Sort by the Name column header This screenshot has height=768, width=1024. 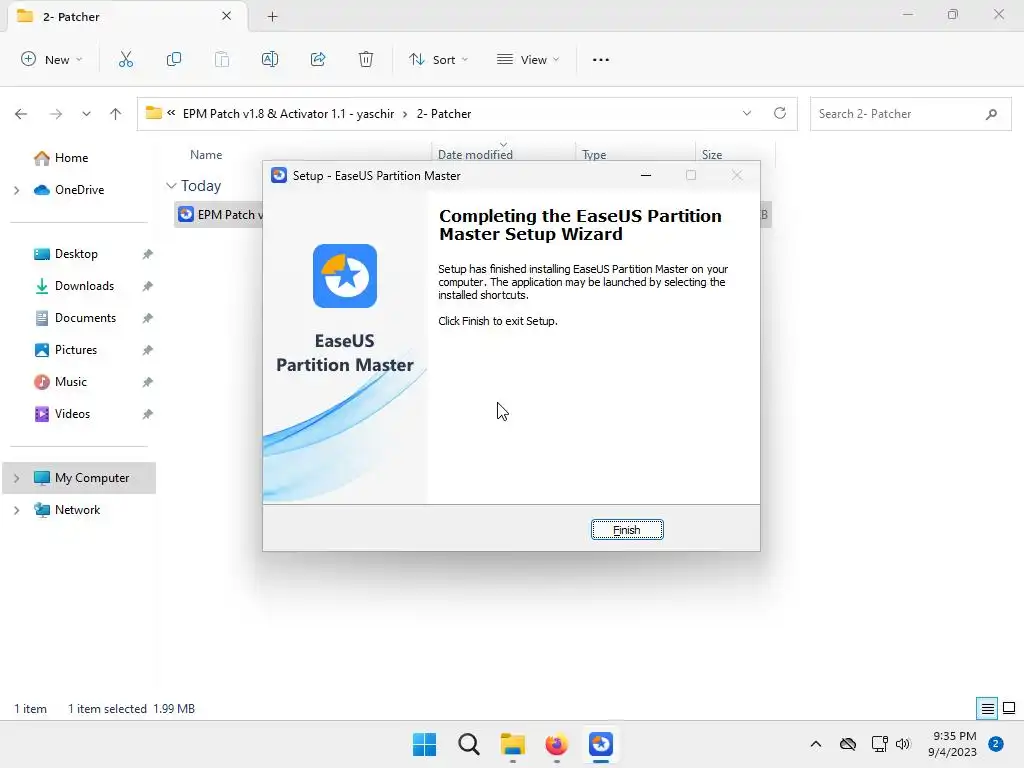(x=206, y=155)
